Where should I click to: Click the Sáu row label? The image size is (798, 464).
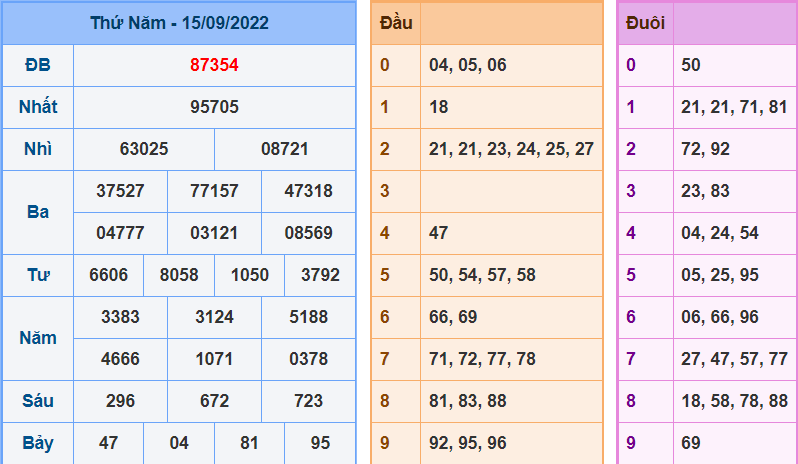(x=38, y=401)
